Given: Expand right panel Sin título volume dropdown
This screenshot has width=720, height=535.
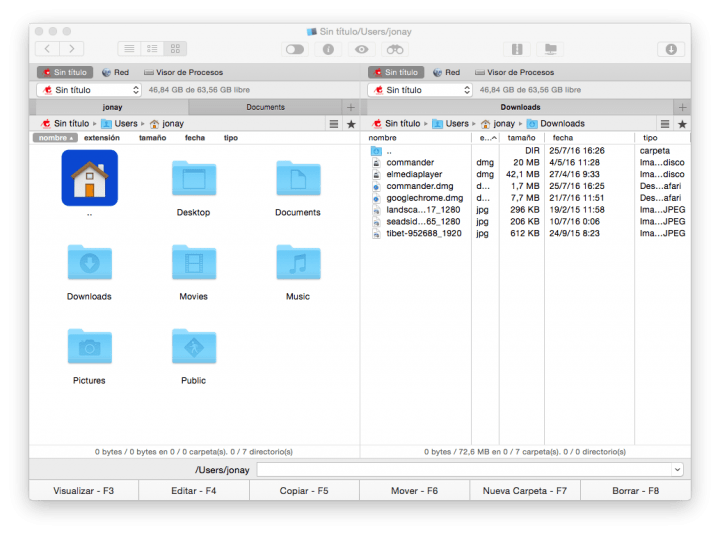Looking at the screenshot, I should click(420, 90).
